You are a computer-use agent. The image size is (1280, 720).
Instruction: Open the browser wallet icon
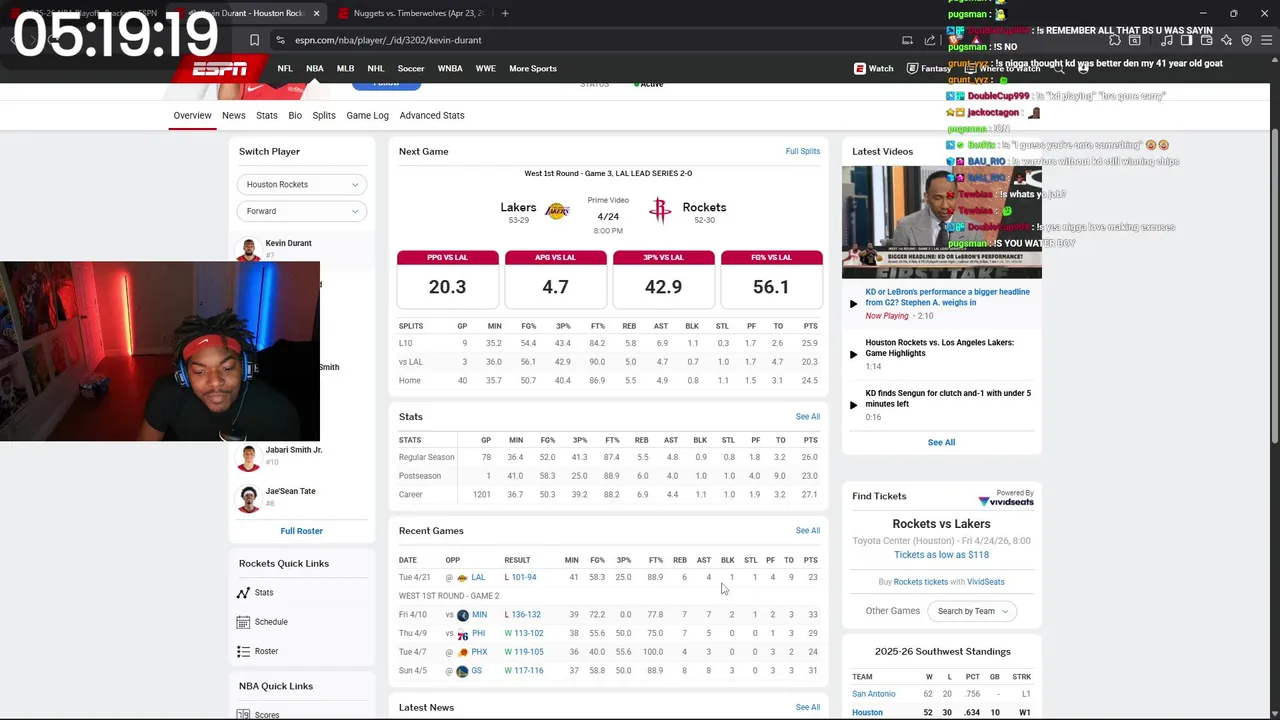1206,40
